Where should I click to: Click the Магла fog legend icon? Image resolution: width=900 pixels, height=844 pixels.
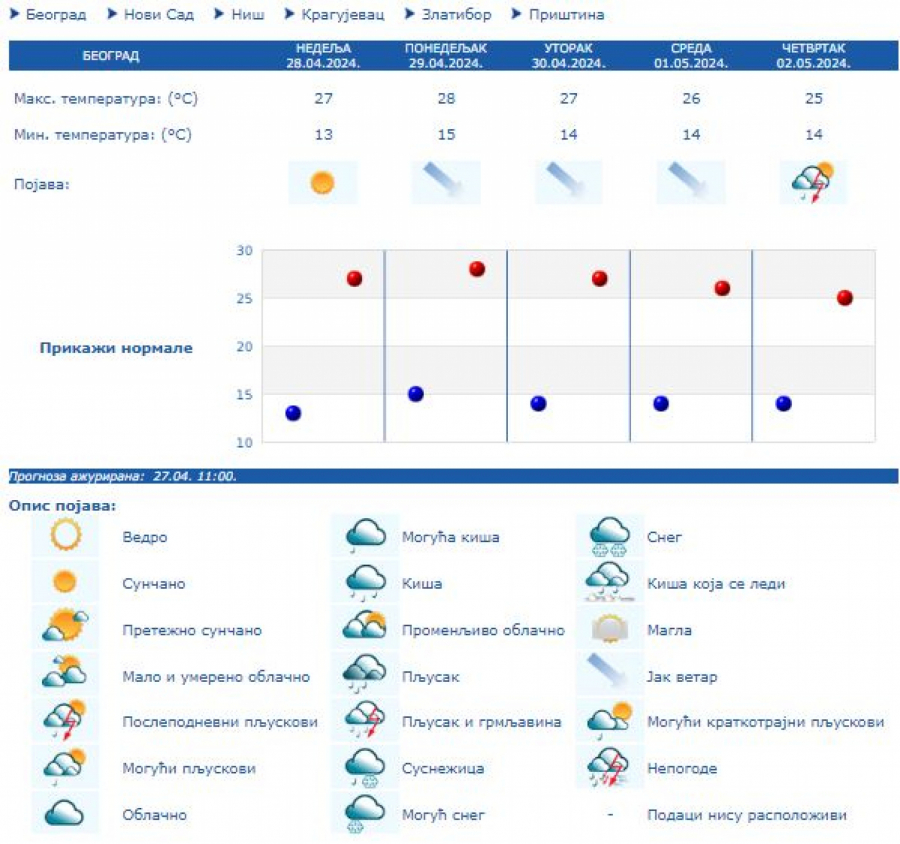pyautogui.click(x=609, y=630)
